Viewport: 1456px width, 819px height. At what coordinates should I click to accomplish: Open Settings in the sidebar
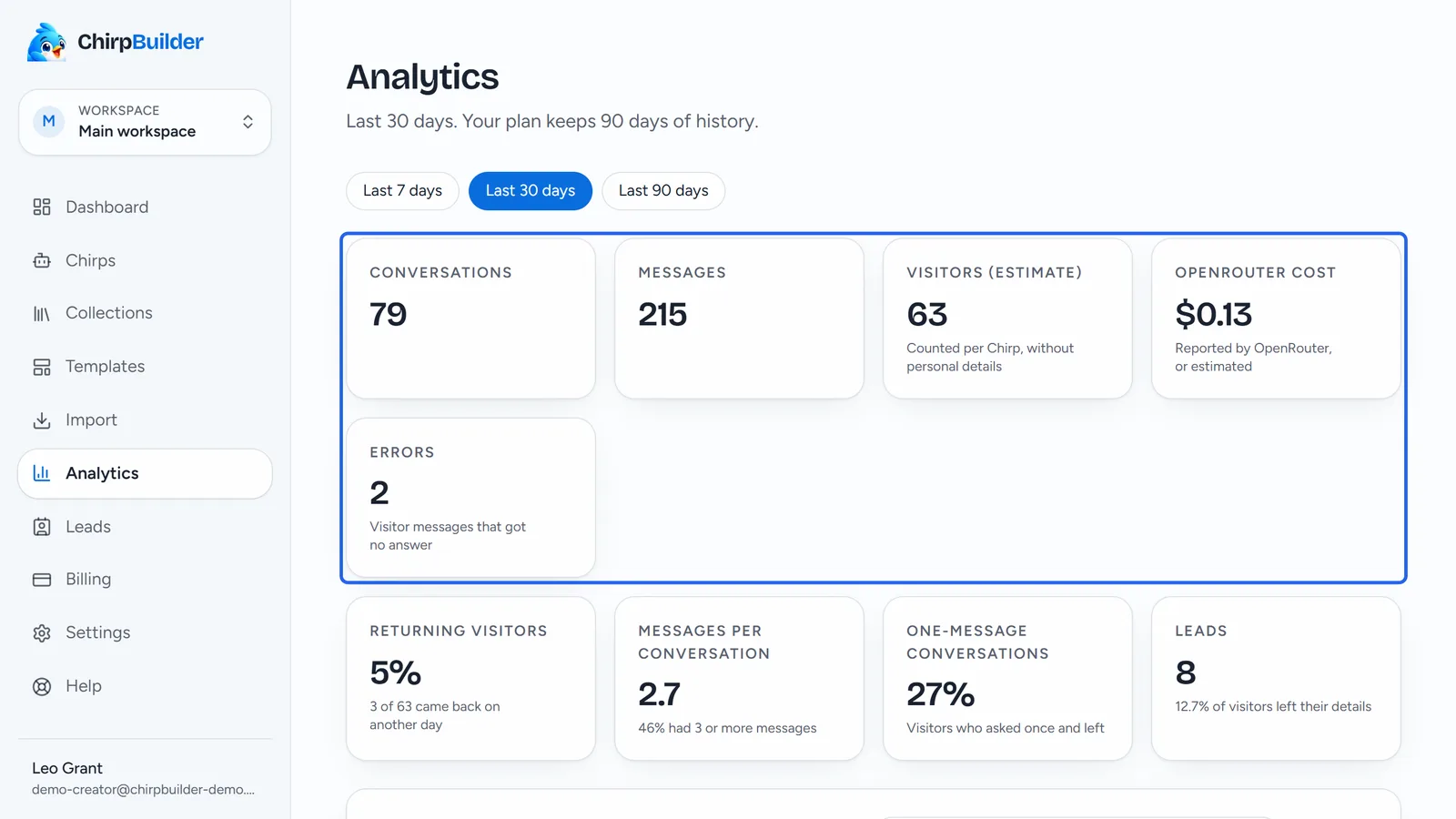[x=145, y=633]
